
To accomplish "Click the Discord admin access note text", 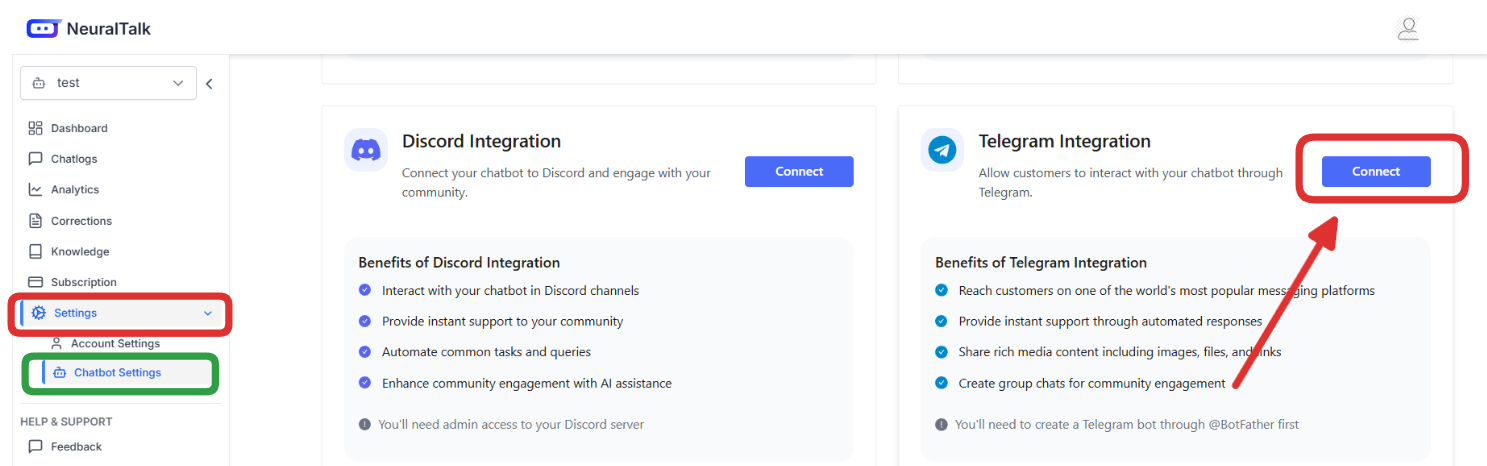I will tap(511, 424).
